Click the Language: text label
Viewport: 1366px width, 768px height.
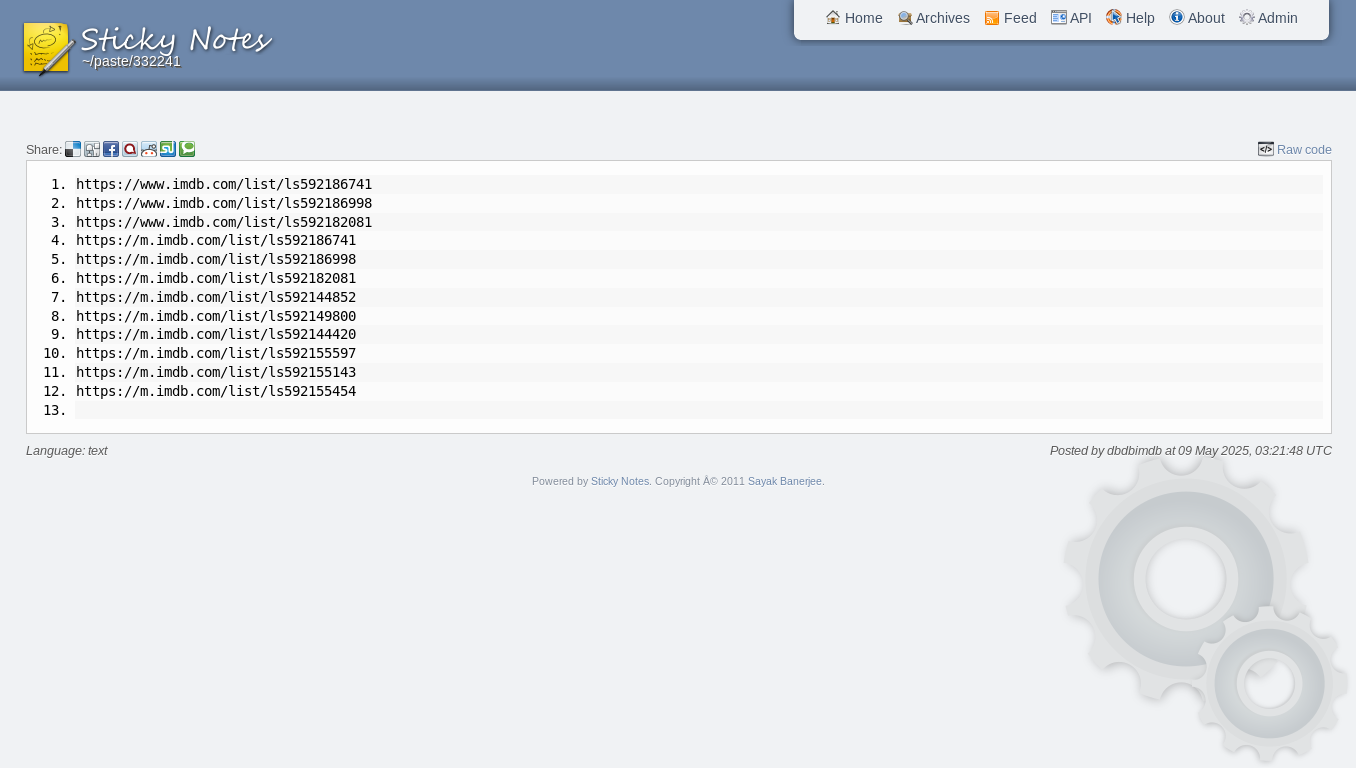[x=67, y=451]
